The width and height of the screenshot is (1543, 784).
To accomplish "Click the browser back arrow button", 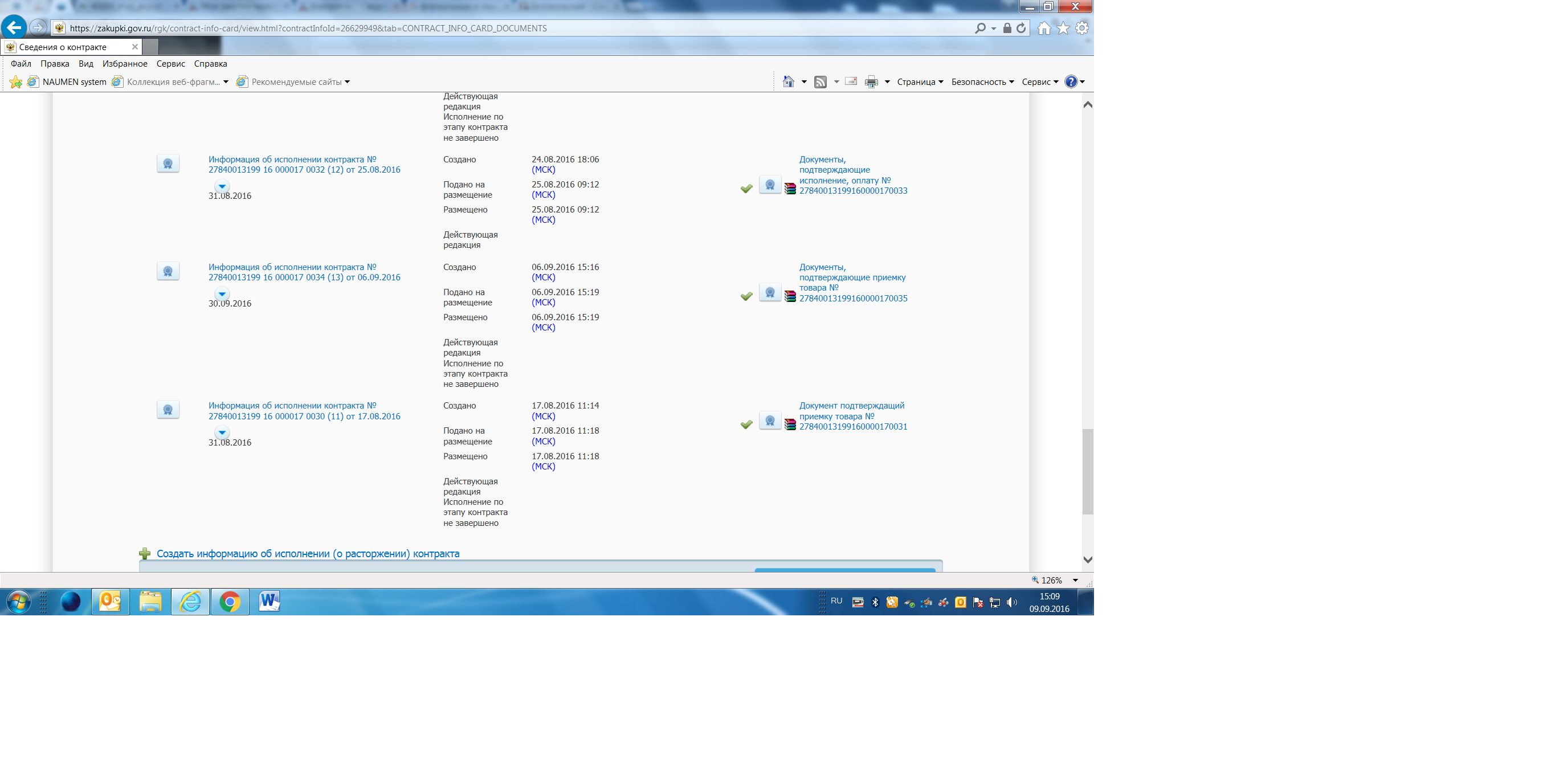I will [x=14, y=27].
